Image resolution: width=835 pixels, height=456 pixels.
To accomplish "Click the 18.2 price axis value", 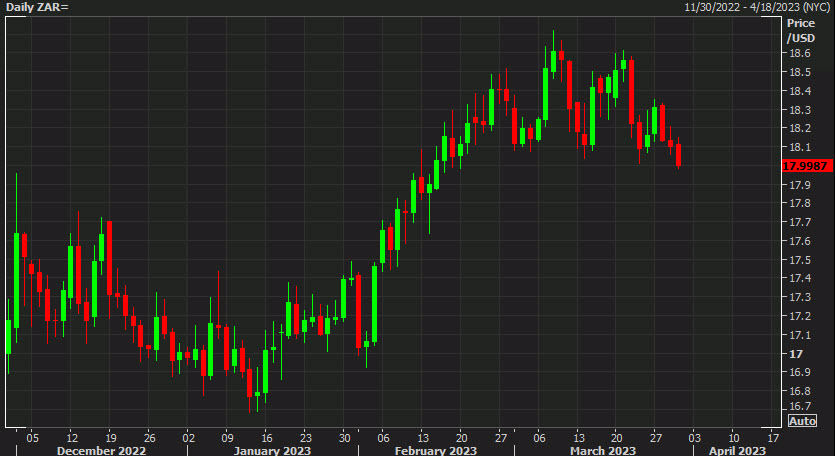I will point(798,128).
